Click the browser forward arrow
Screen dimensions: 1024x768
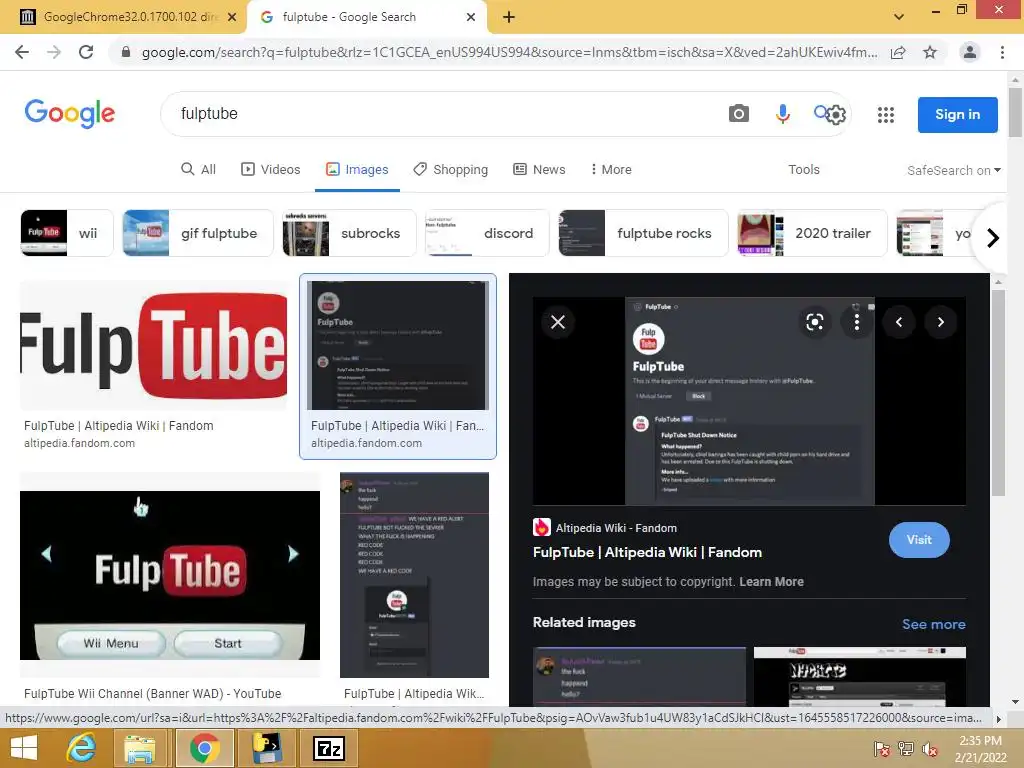click(54, 52)
